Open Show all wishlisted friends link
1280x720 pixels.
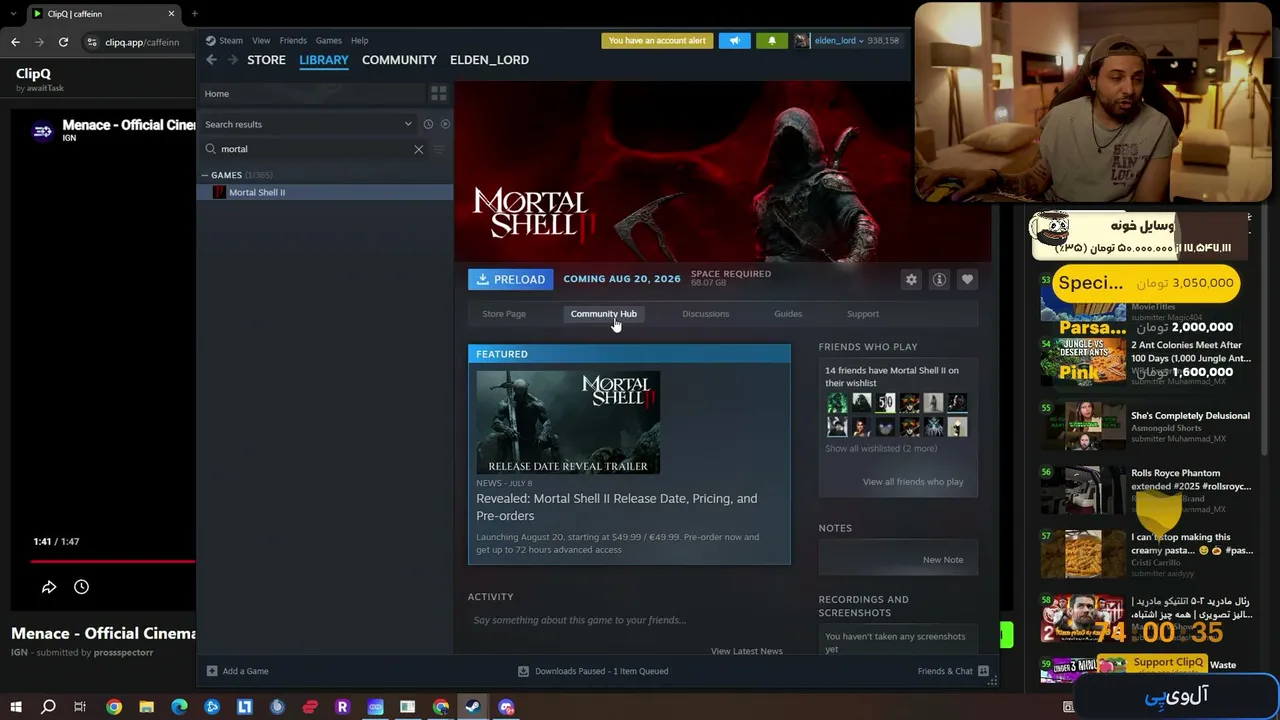coord(881,449)
